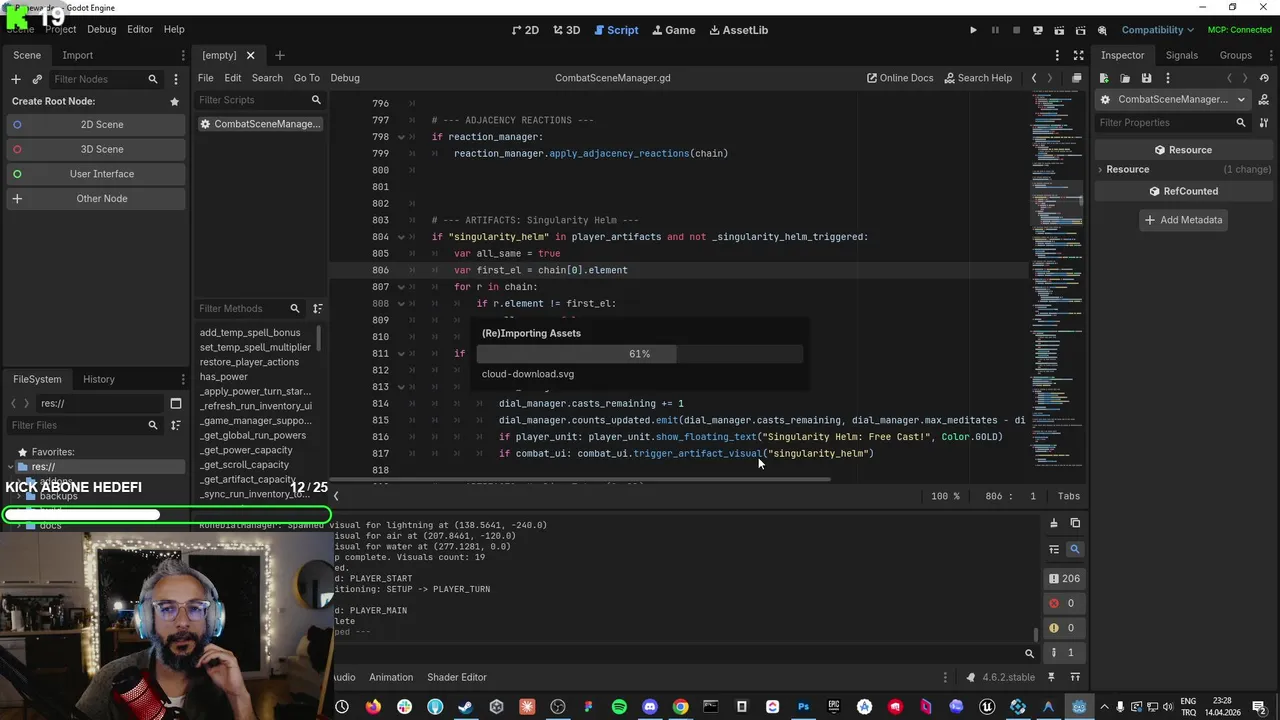Instantiate child scene link icon
This screenshot has height=720, width=1280.
click(x=37, y=79)
